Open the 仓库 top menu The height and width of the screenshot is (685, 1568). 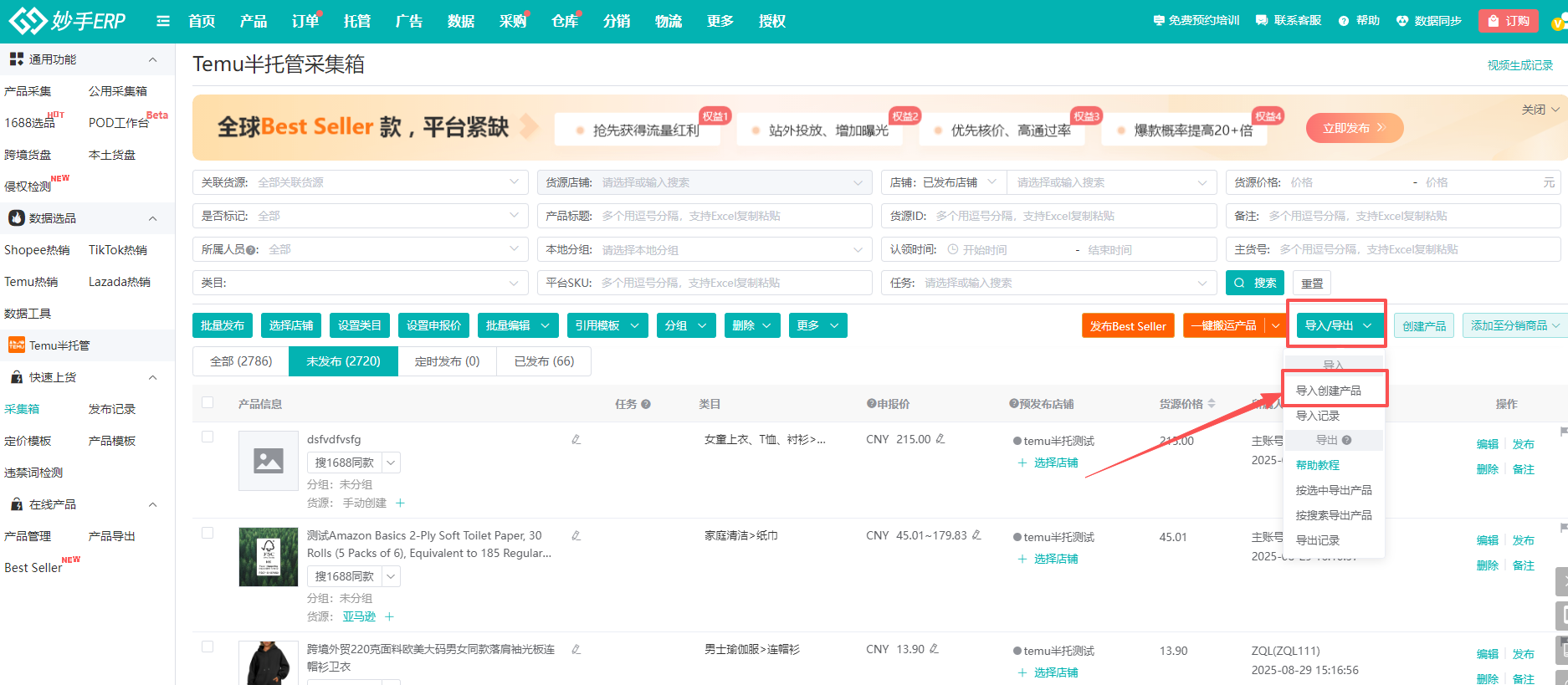click(565, 21)
